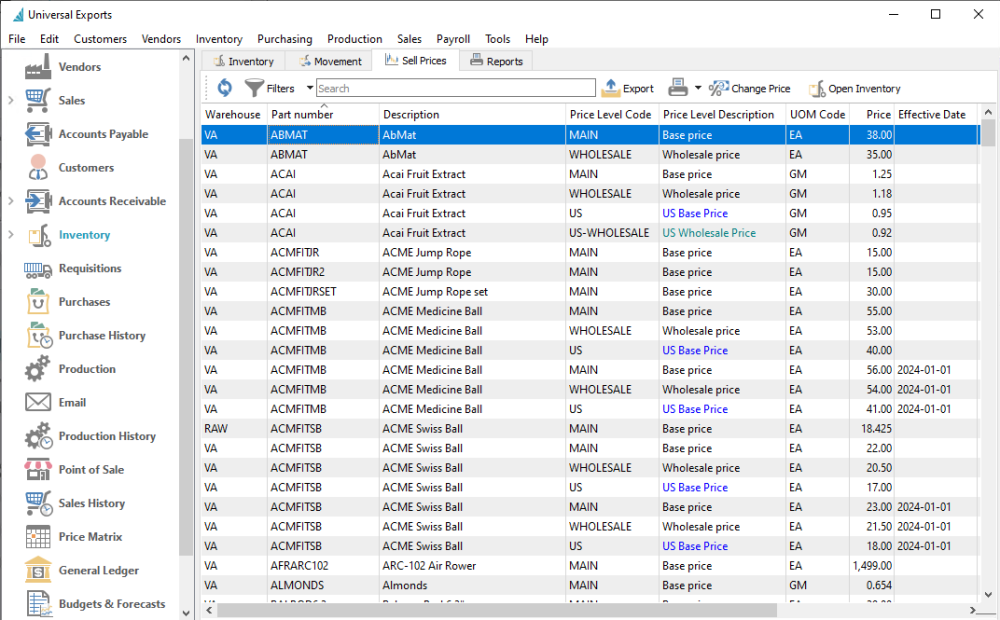Open the Payroll menu
1000x620 pixels.
pos(453,39)
